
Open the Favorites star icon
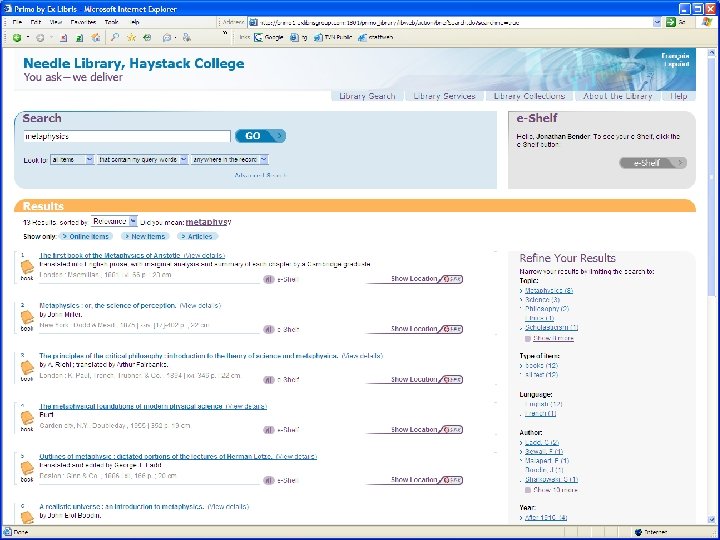pos(131,38)
